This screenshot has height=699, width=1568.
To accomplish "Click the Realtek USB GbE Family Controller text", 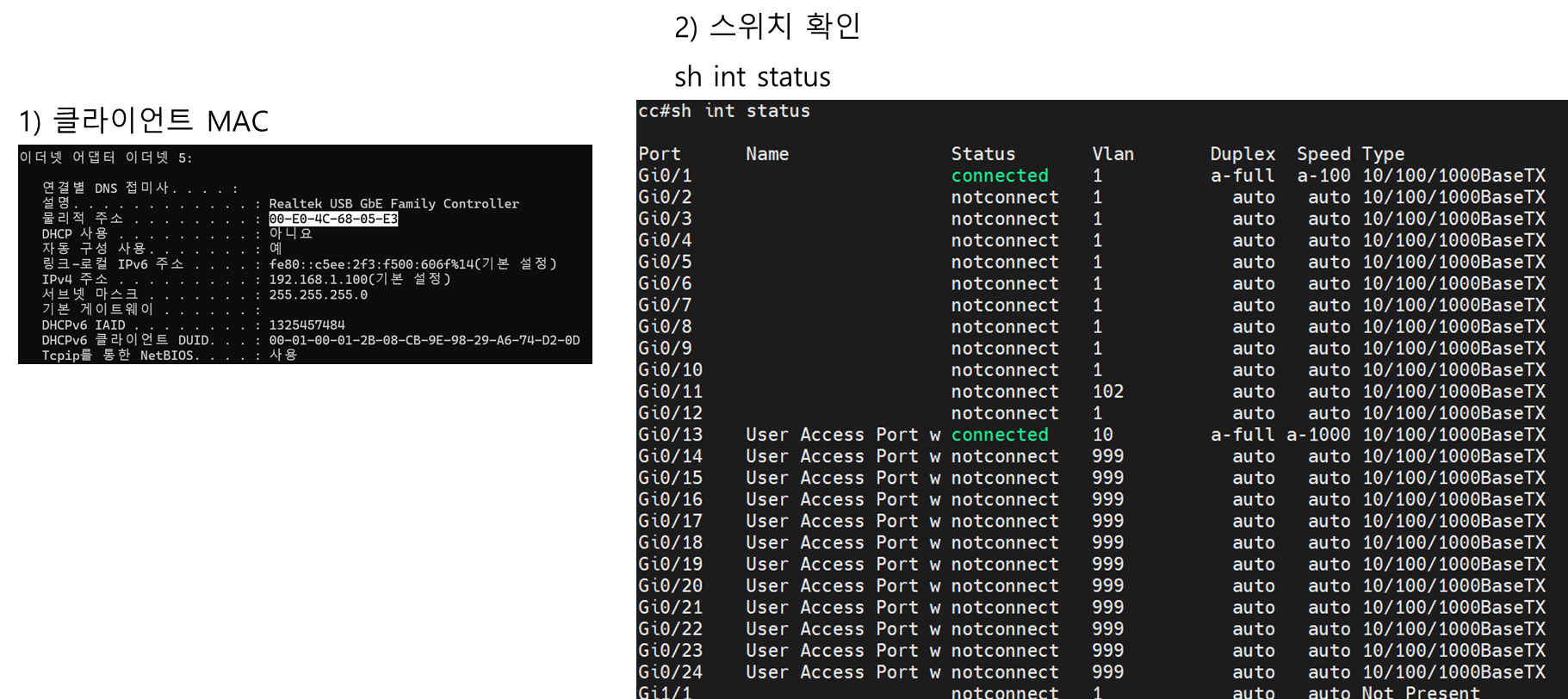I will [394, 204].
